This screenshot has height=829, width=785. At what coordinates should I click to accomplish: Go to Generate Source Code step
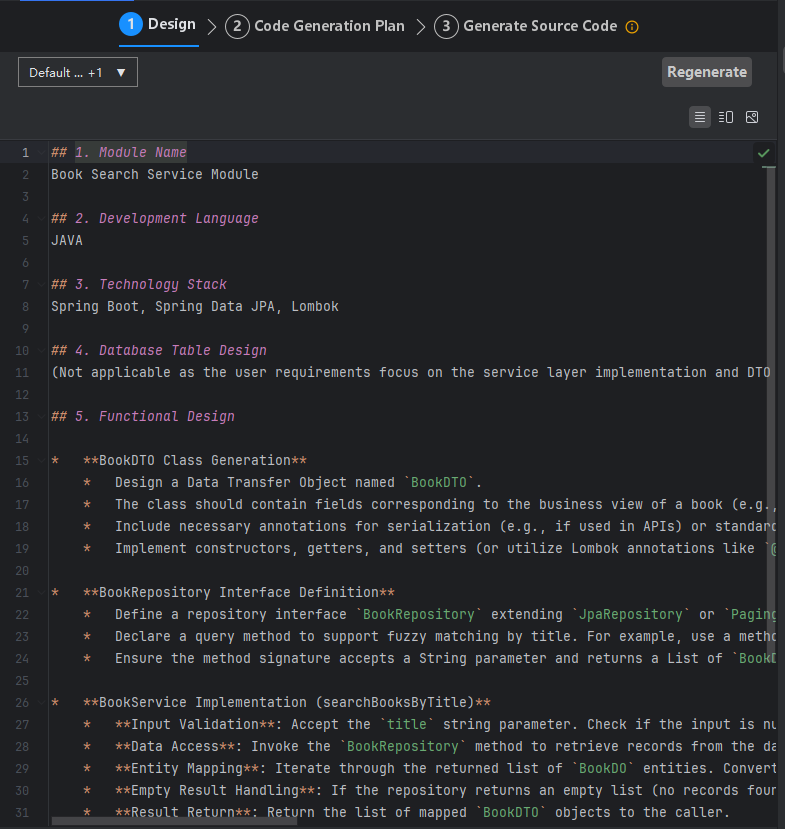540,26
